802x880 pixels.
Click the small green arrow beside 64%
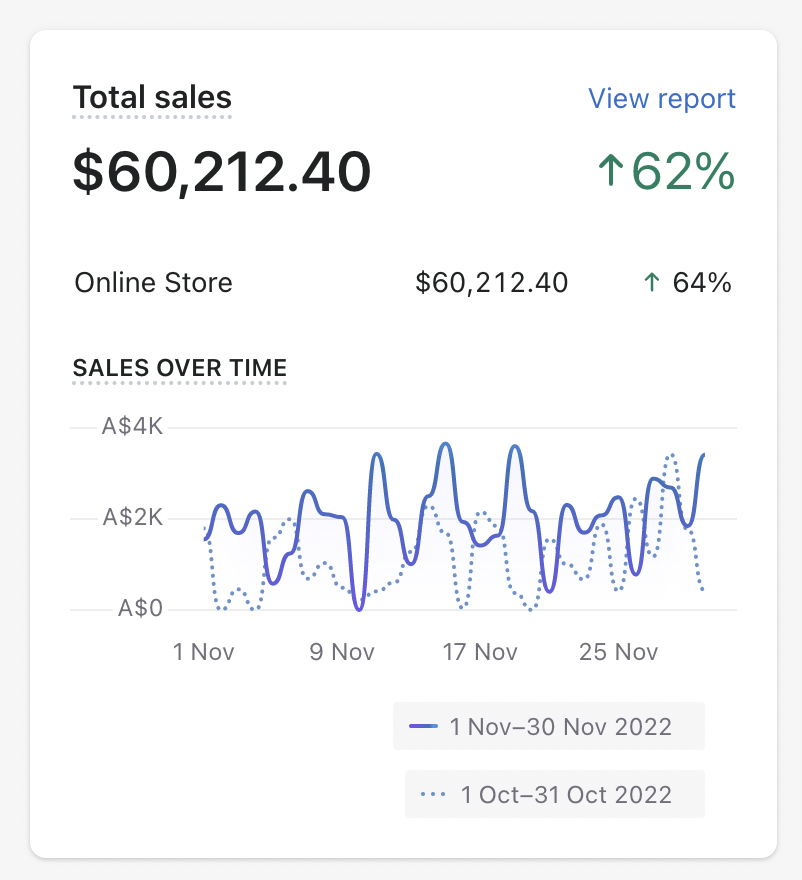pyautogui.click(x=651, y=283)
